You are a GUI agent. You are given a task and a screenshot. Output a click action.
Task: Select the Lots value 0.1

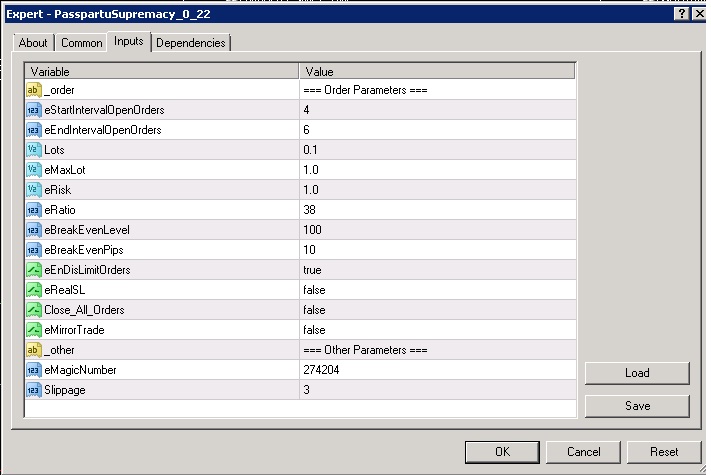click(x=438, y=150)
